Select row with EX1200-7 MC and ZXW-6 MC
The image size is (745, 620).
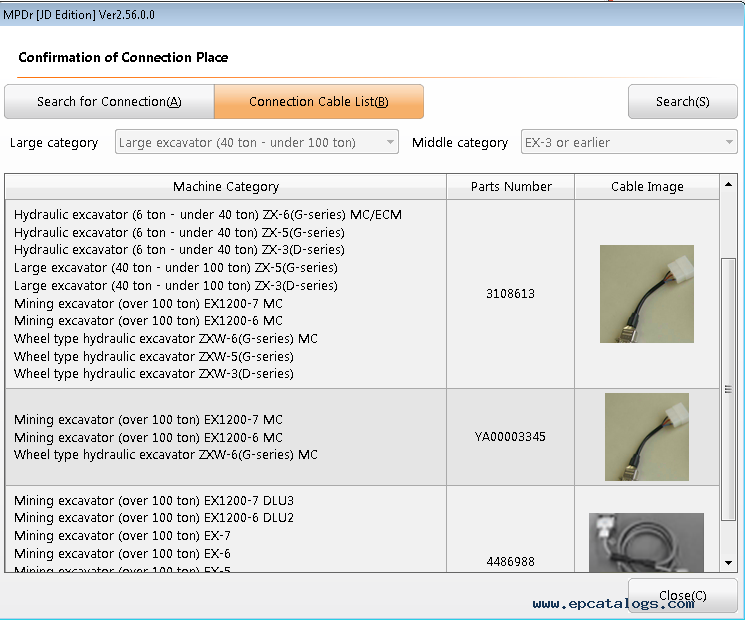click(x=225, y=437)
